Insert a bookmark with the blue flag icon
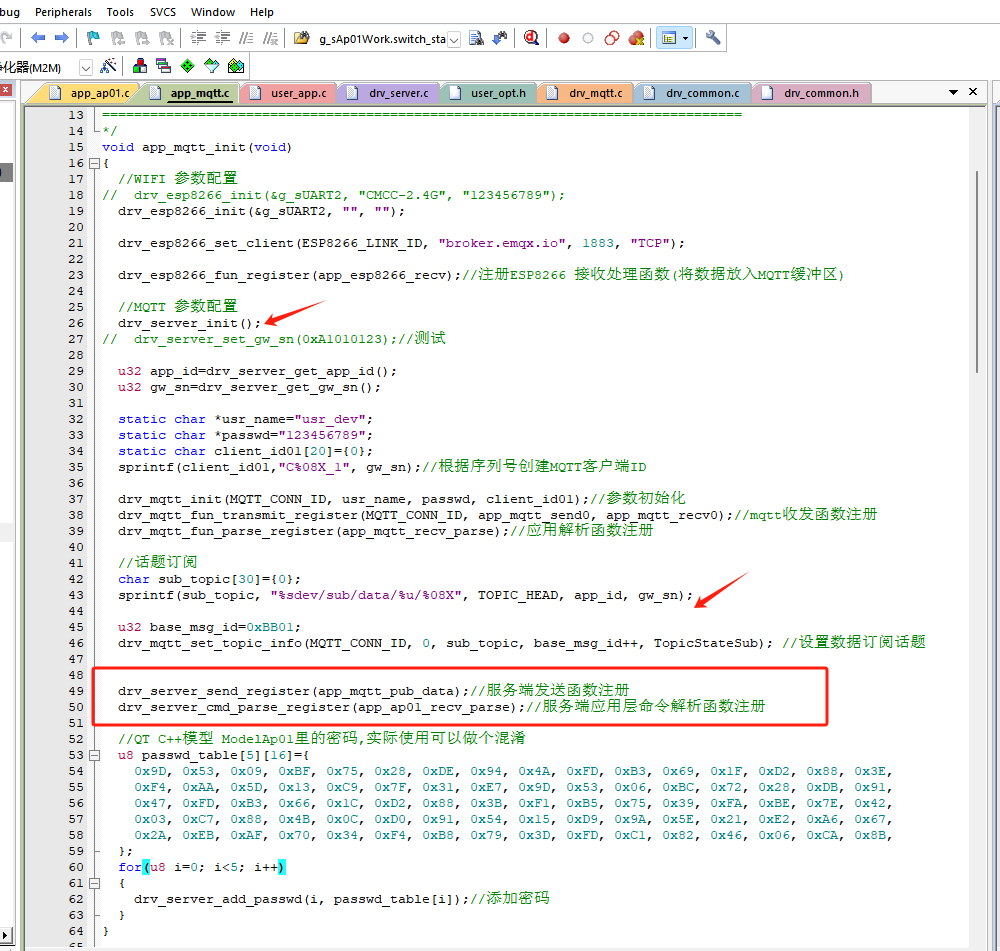Image resolution: width=1000 pixels, height=951 pixels. [93, 38]
